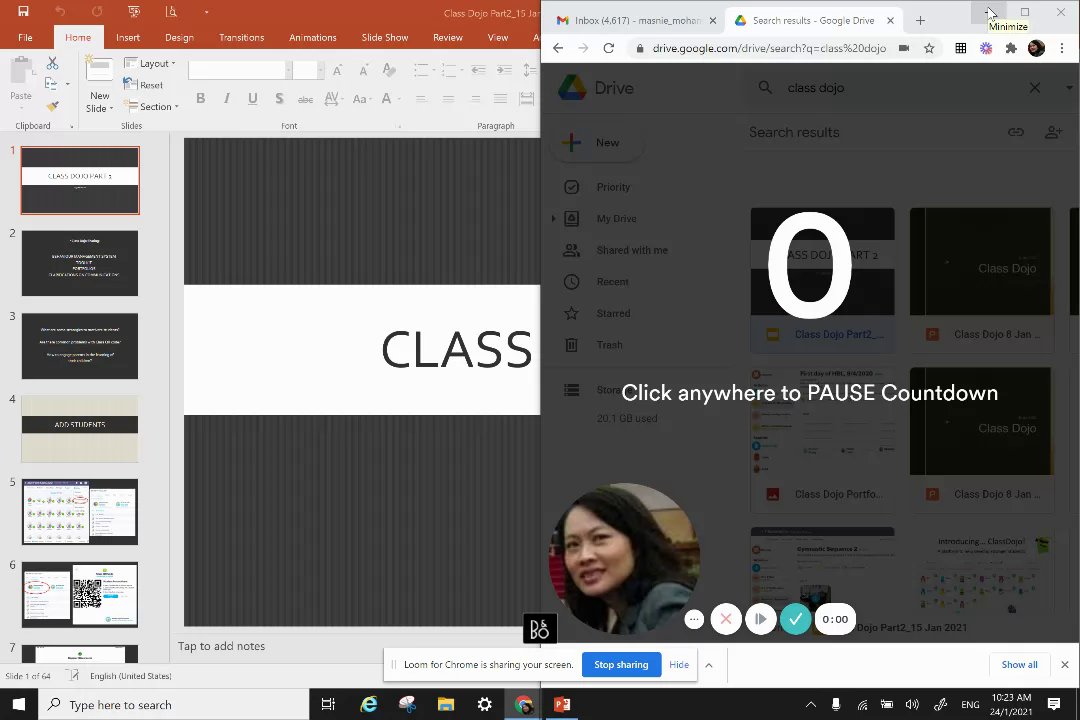Switch to the Insert ribbon tab
Viewport: 1080px width, 720px height.
pyautogui.click(x=128, y=37)
